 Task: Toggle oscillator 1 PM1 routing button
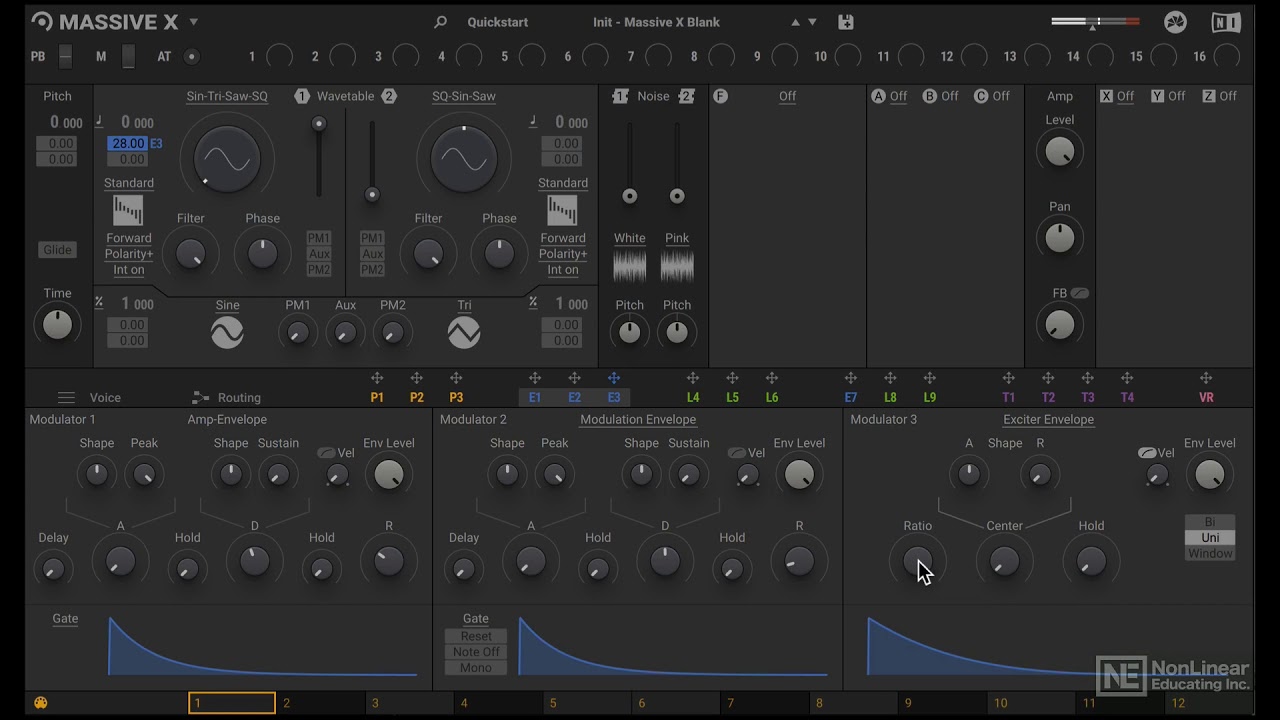[319, 238]
